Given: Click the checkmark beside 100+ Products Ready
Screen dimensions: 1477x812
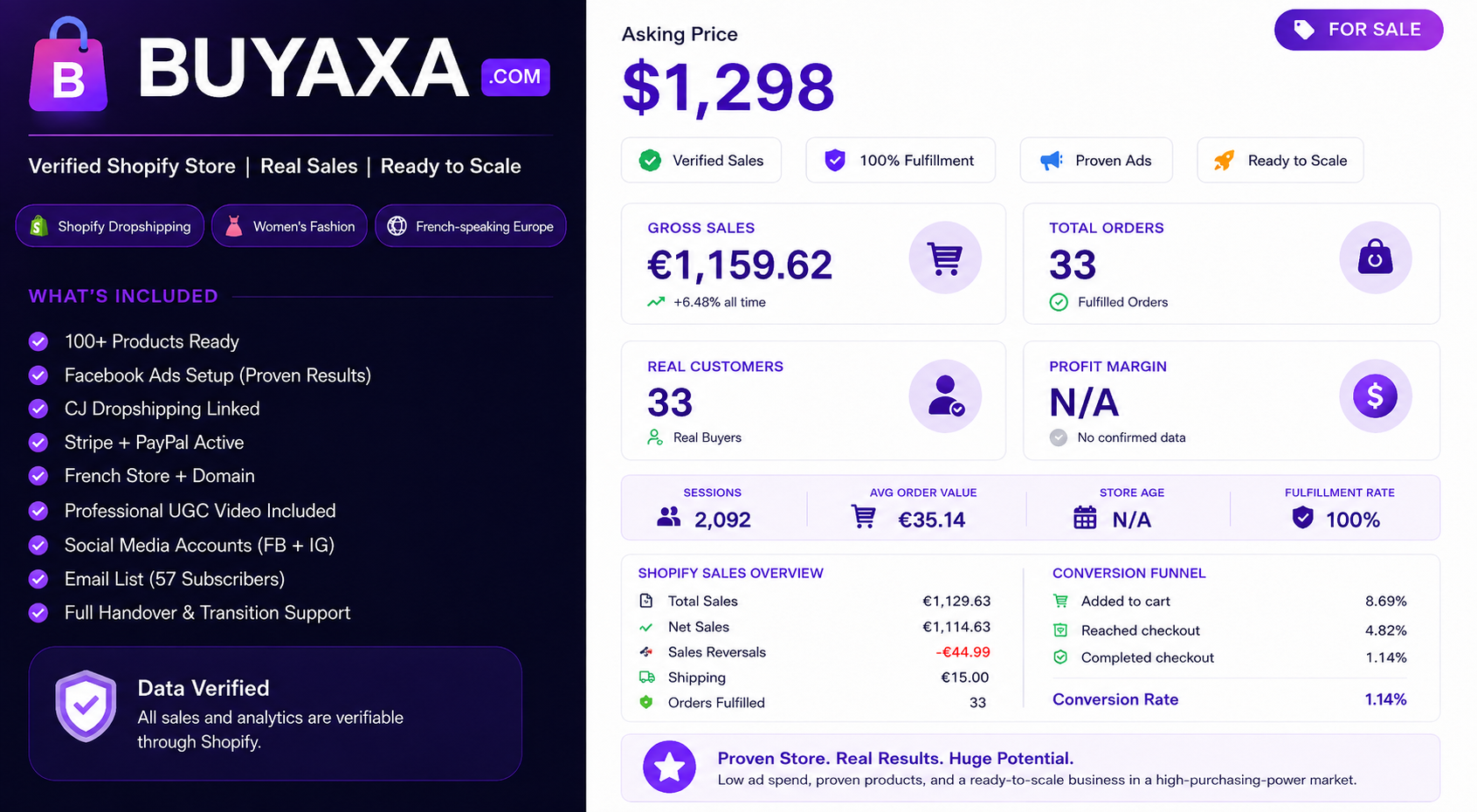Looking at the screenshot, I should click(x=38, y=341).
